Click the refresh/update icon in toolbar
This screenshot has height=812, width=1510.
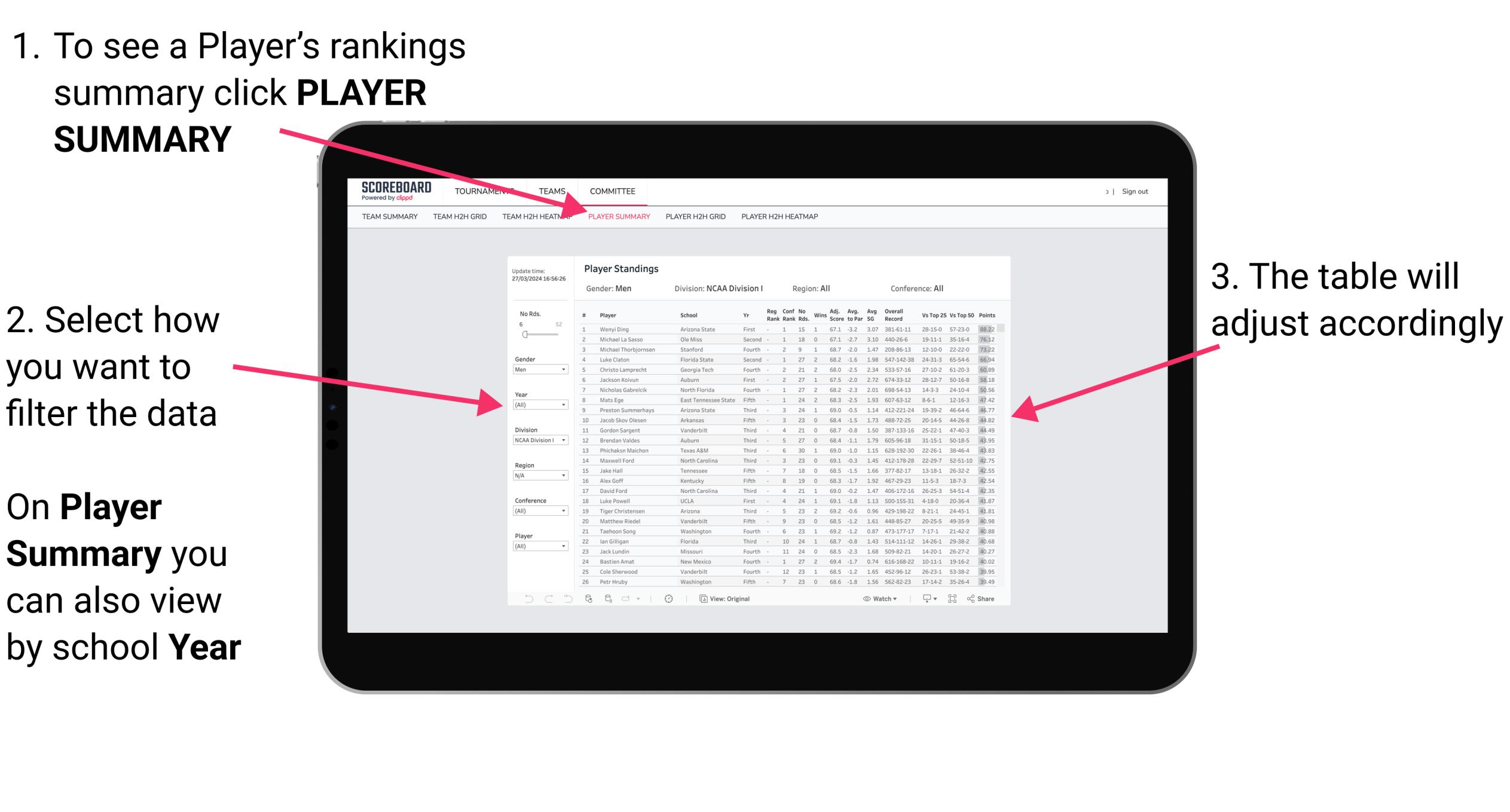tap(590, 599)
